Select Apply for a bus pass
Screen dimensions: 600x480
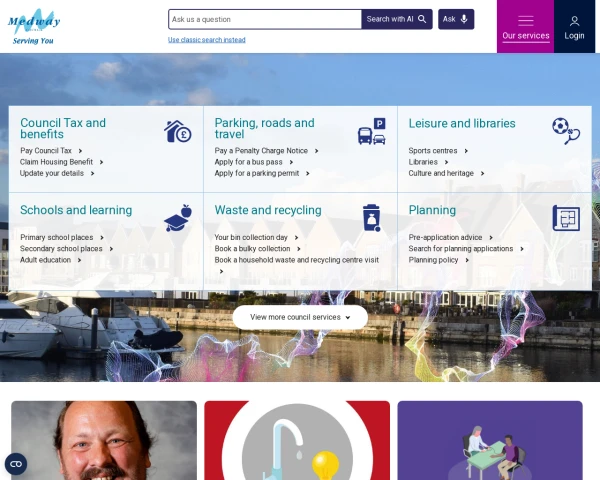(x=248, y=162)
